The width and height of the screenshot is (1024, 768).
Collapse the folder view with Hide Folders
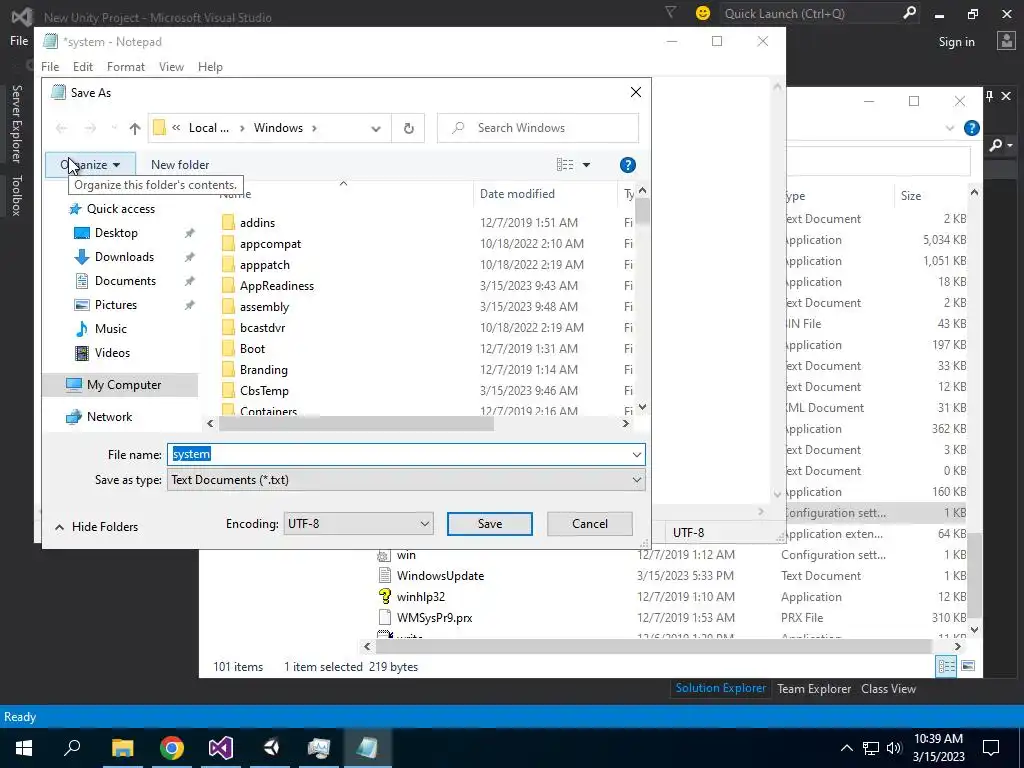[x=96, y=527]
